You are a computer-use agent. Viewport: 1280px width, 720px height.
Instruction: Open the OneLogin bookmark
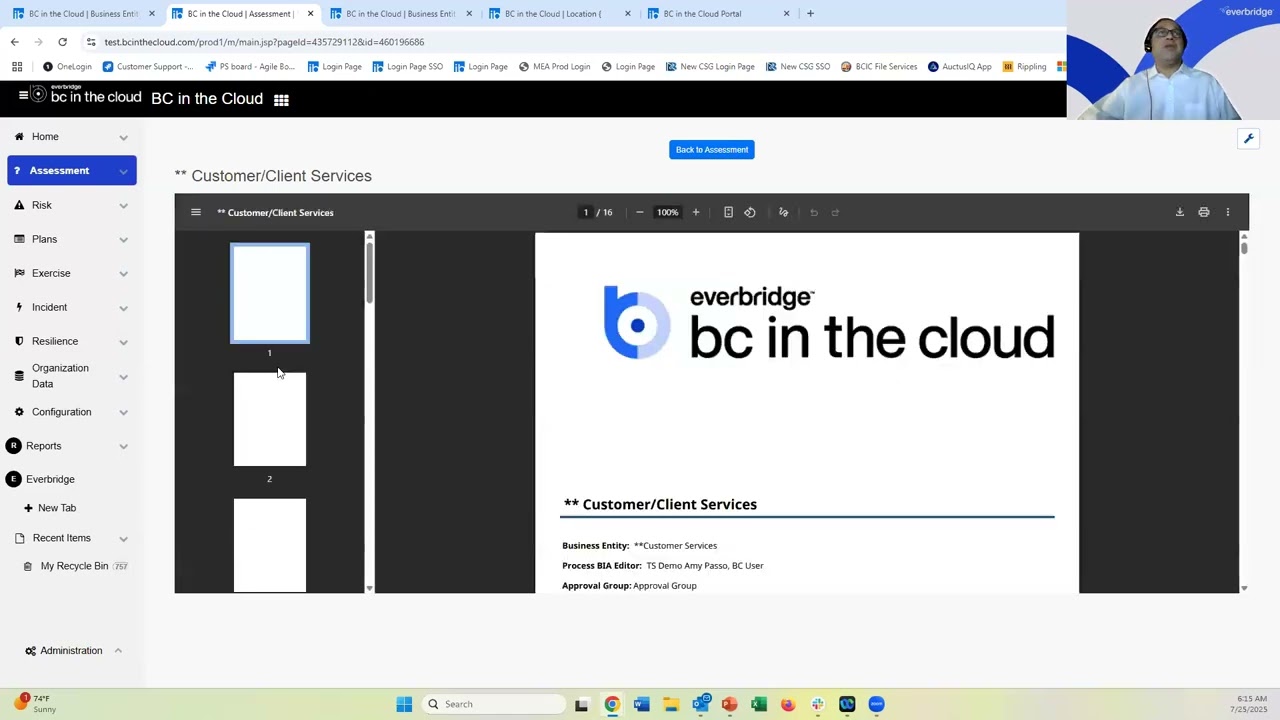[67, 67]
